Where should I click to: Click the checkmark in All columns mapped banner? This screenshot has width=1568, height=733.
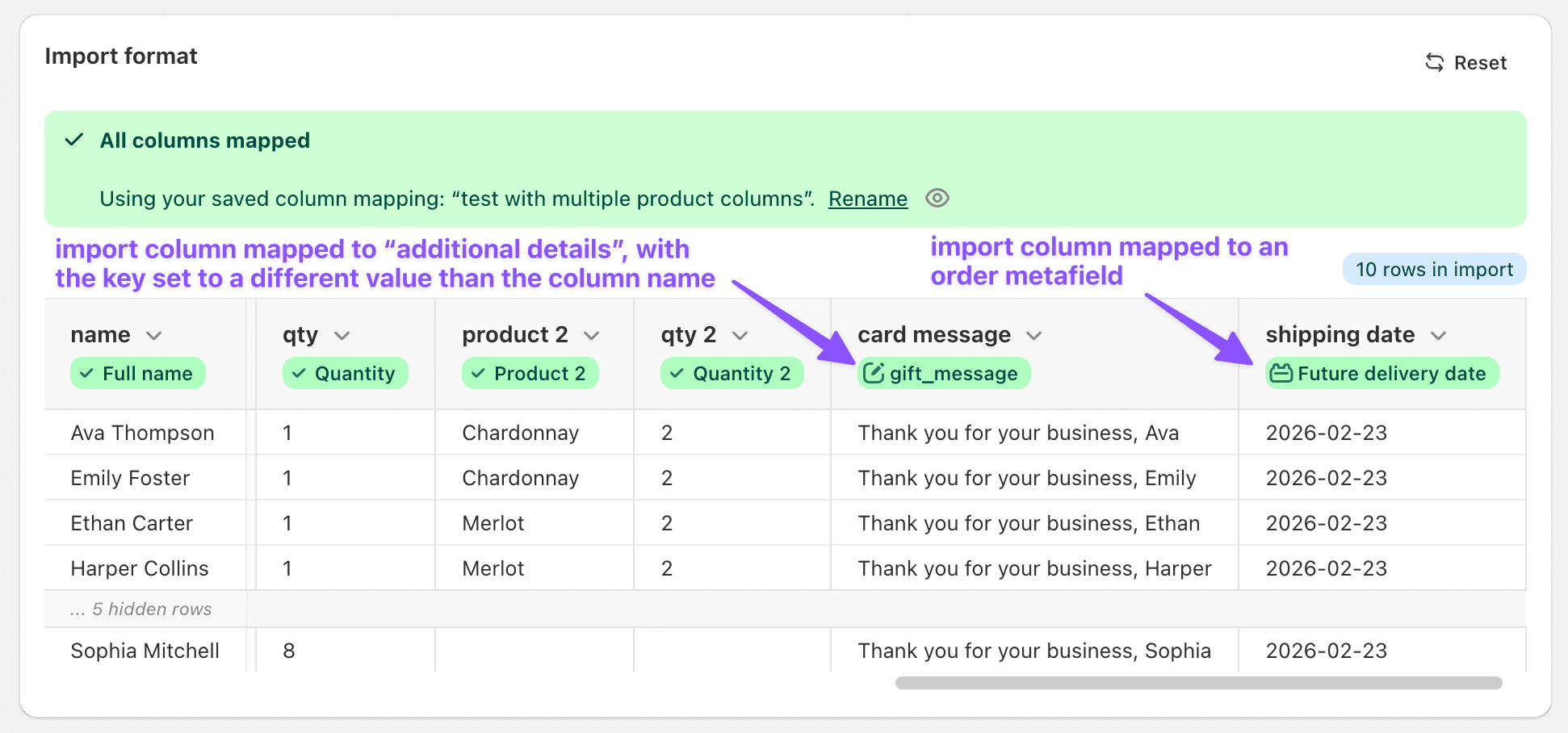[74, 140]
